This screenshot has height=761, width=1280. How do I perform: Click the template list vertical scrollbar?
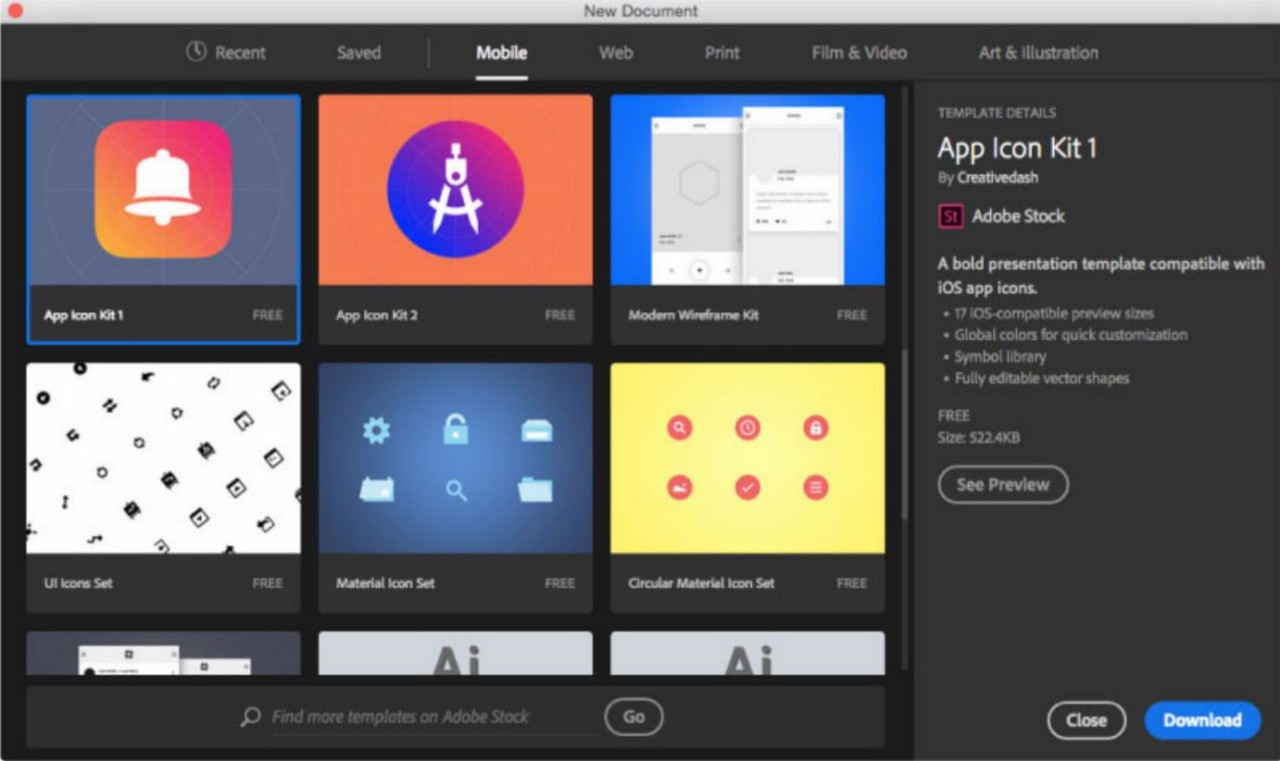coord(904,435)
